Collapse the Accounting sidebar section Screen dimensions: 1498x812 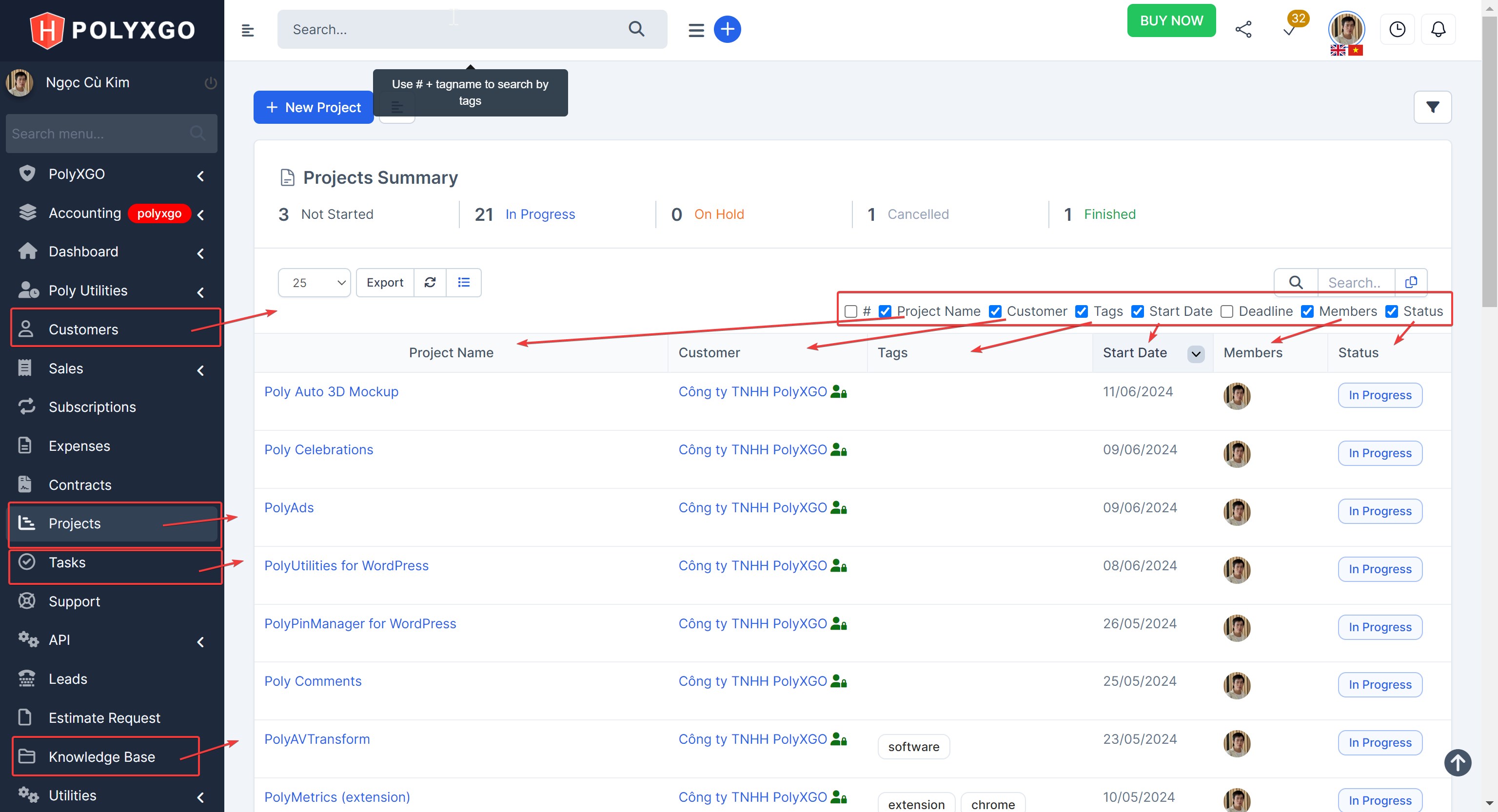tap(200, 214)
